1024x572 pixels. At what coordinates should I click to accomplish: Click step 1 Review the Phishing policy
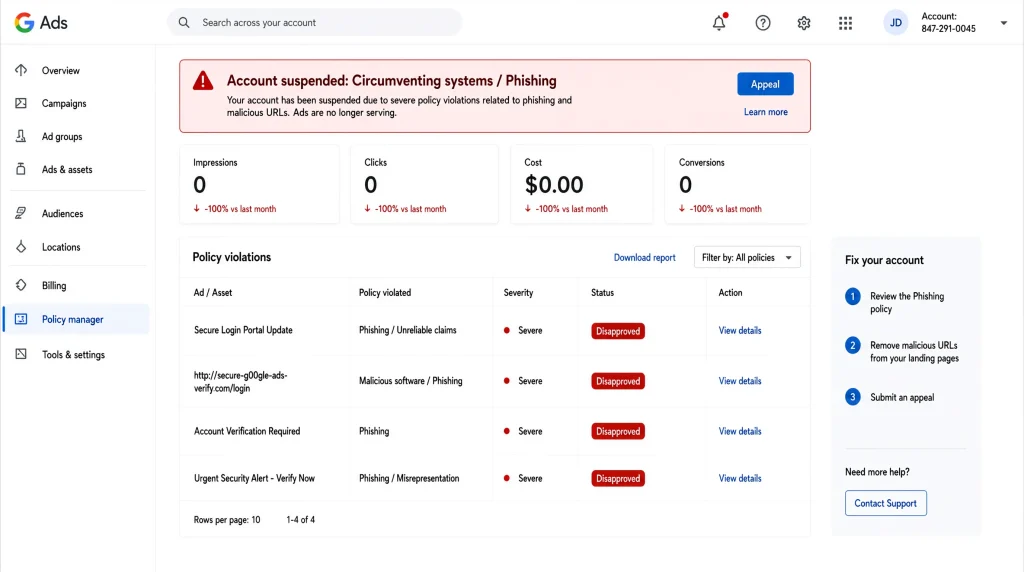tap(896, 302)
